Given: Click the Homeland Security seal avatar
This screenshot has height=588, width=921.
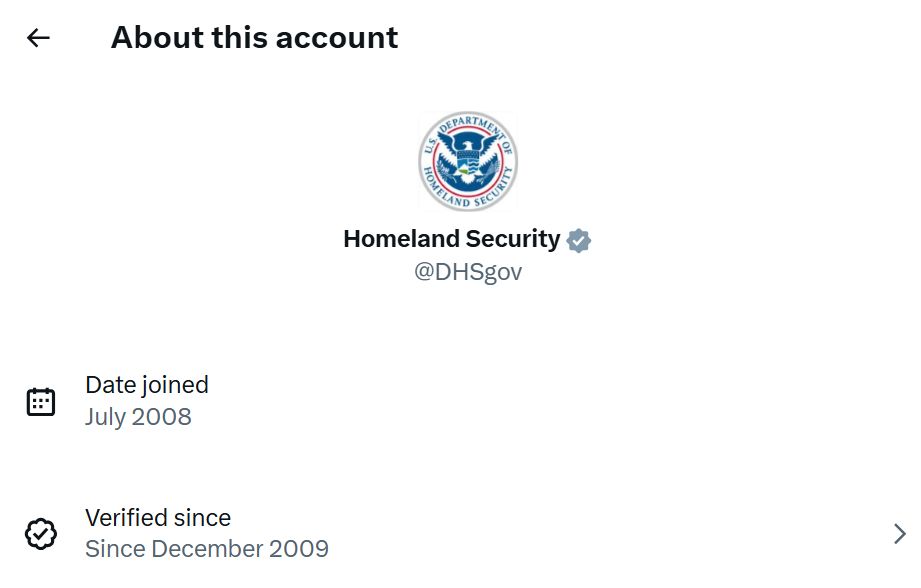Looking at the screenshot, I should (x=467, y=161).
